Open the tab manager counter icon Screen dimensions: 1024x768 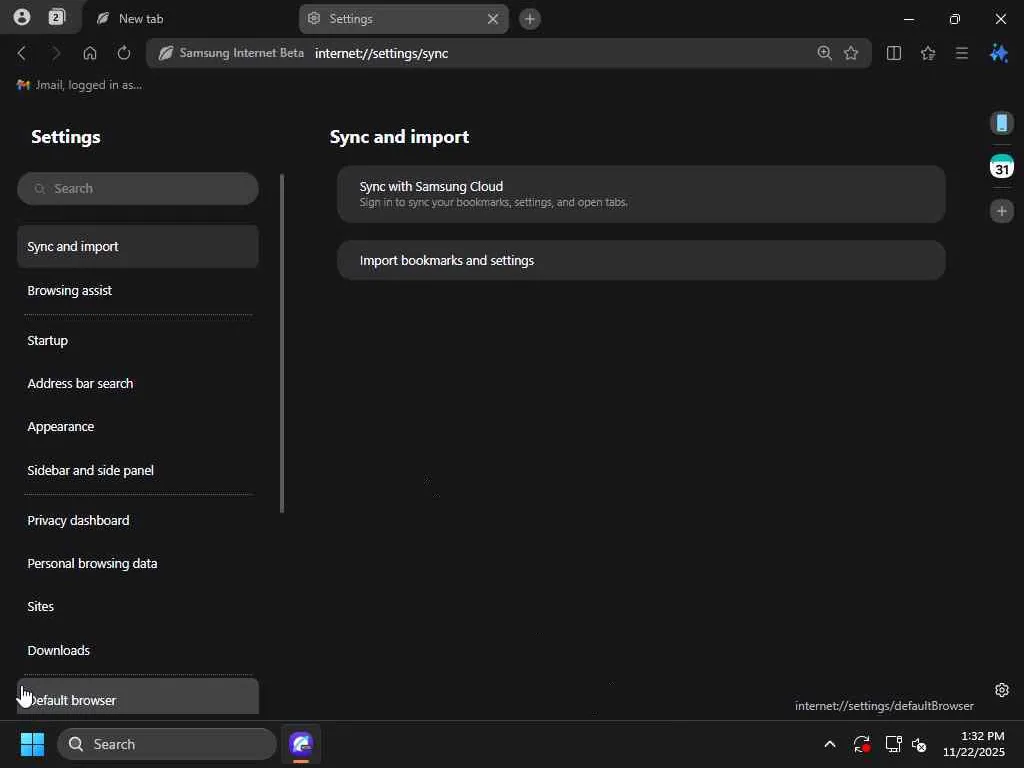[x=57, y=18]
